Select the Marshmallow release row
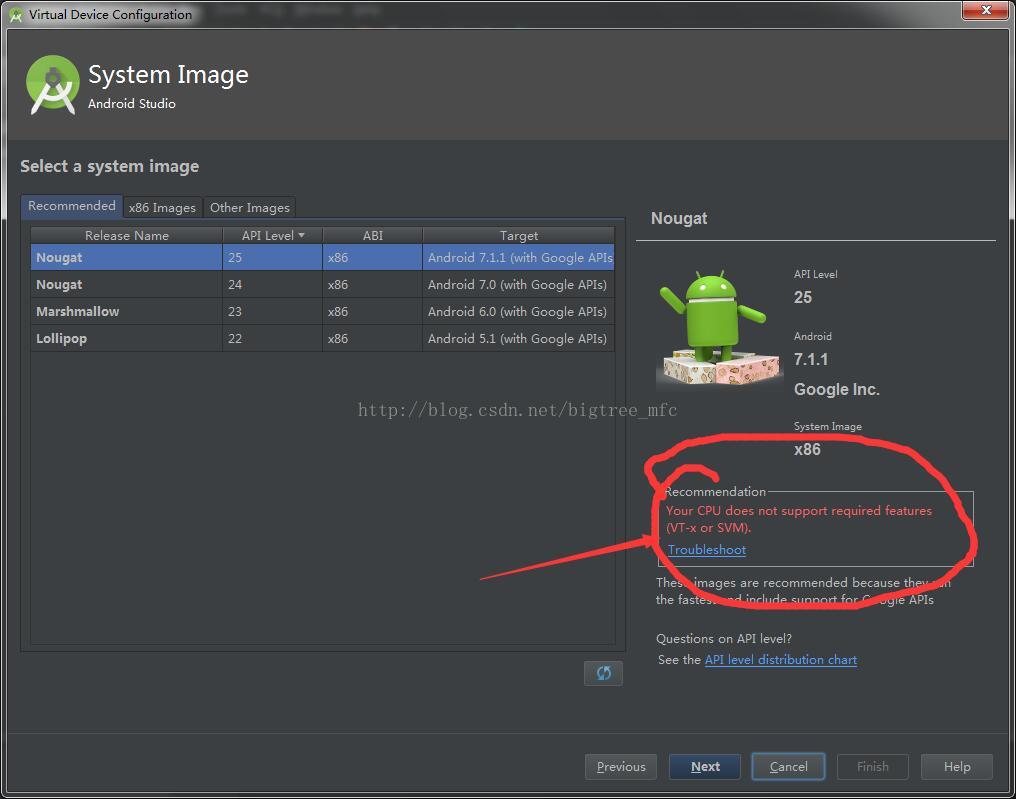The height and width of the screenshot is (799, 1016). pyautogui.click(x=322, y=312)
